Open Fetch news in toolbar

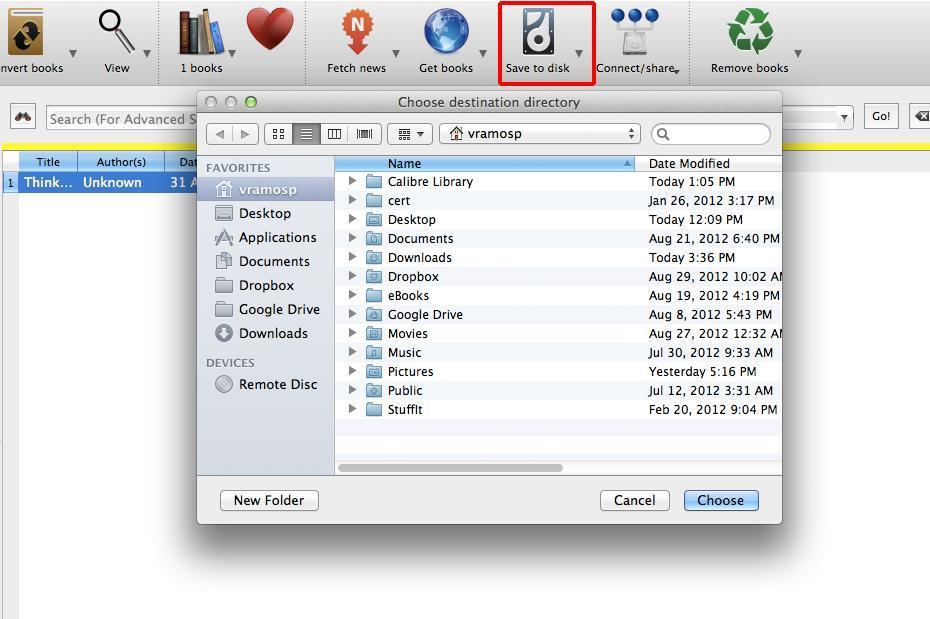coord(356,34)
